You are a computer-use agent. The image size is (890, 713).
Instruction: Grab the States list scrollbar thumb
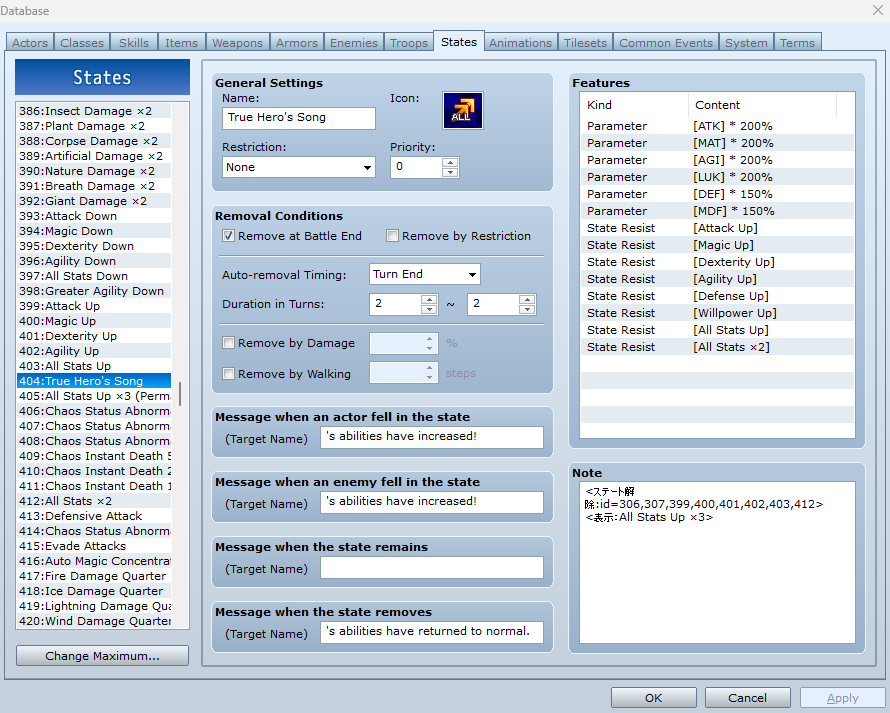click(x=180, y=394)
